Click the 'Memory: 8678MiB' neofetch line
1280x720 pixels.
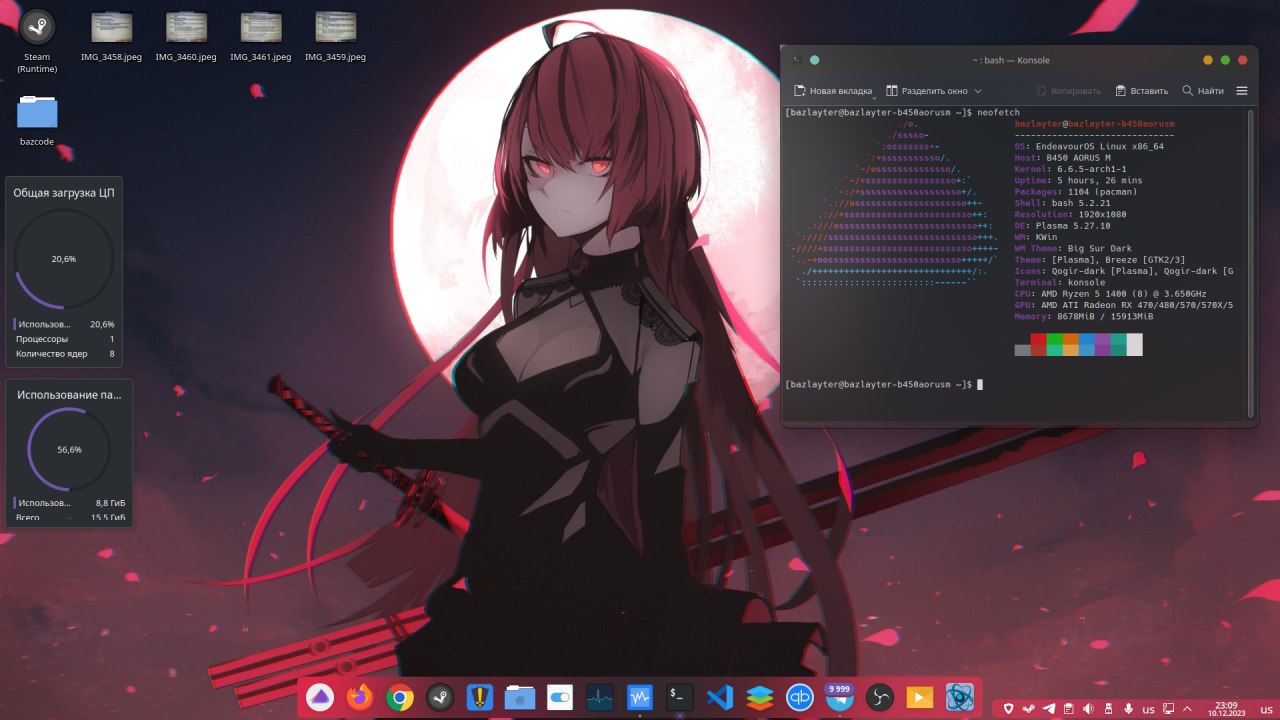[x=1084, y=316]
